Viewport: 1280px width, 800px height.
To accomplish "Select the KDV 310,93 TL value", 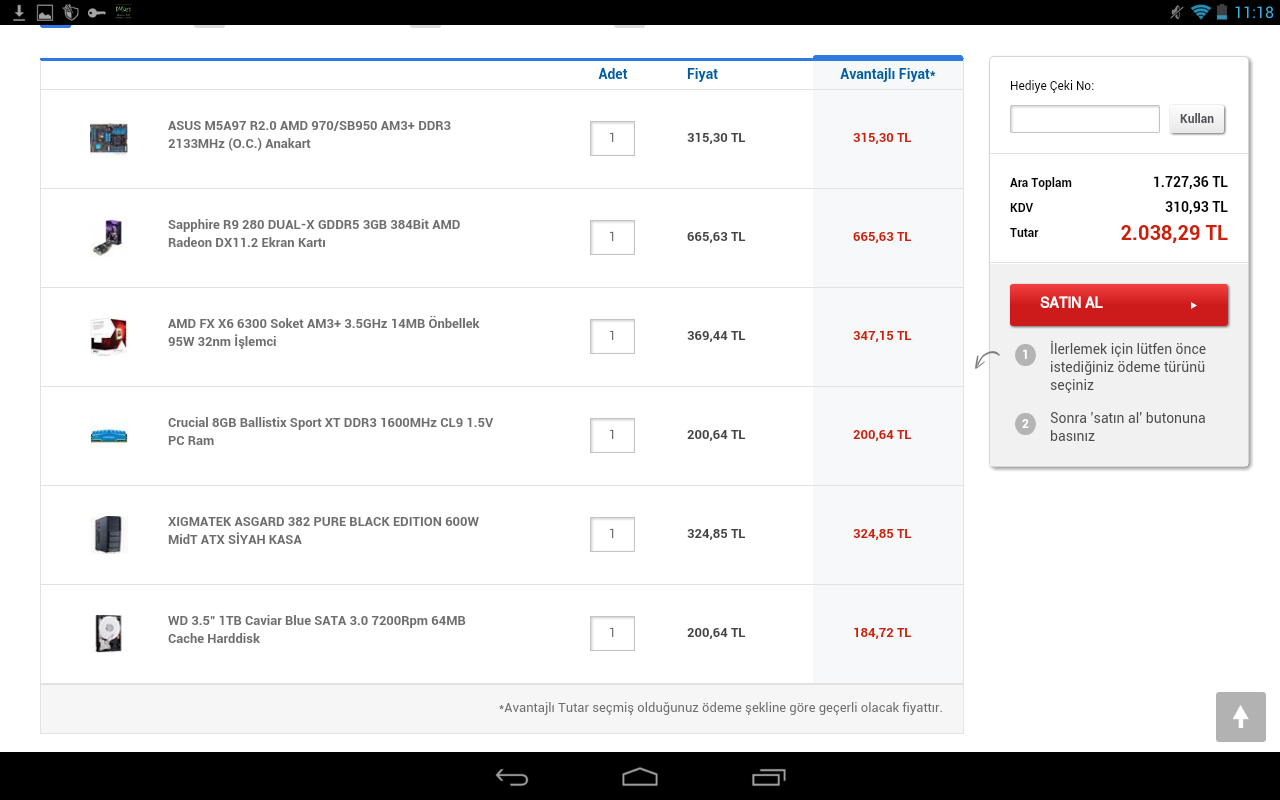I will 1196,207.
